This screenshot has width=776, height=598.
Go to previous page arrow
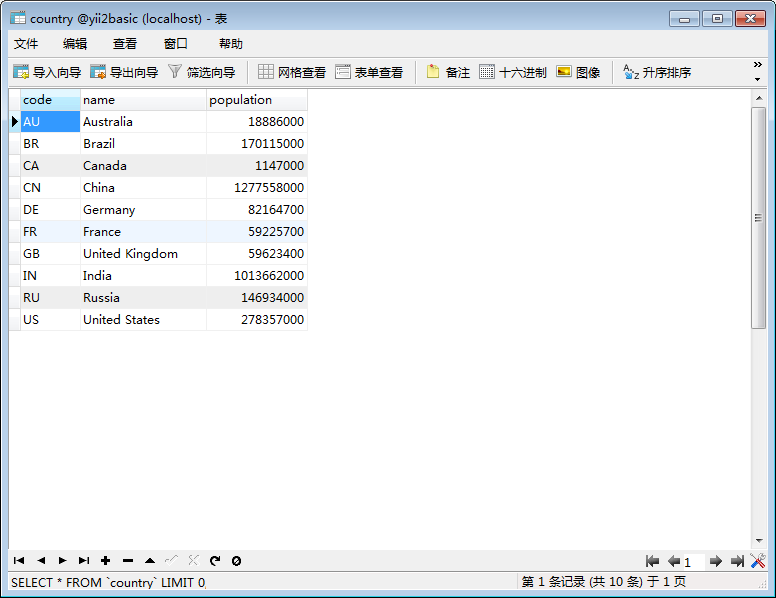[x=674, y=561]
